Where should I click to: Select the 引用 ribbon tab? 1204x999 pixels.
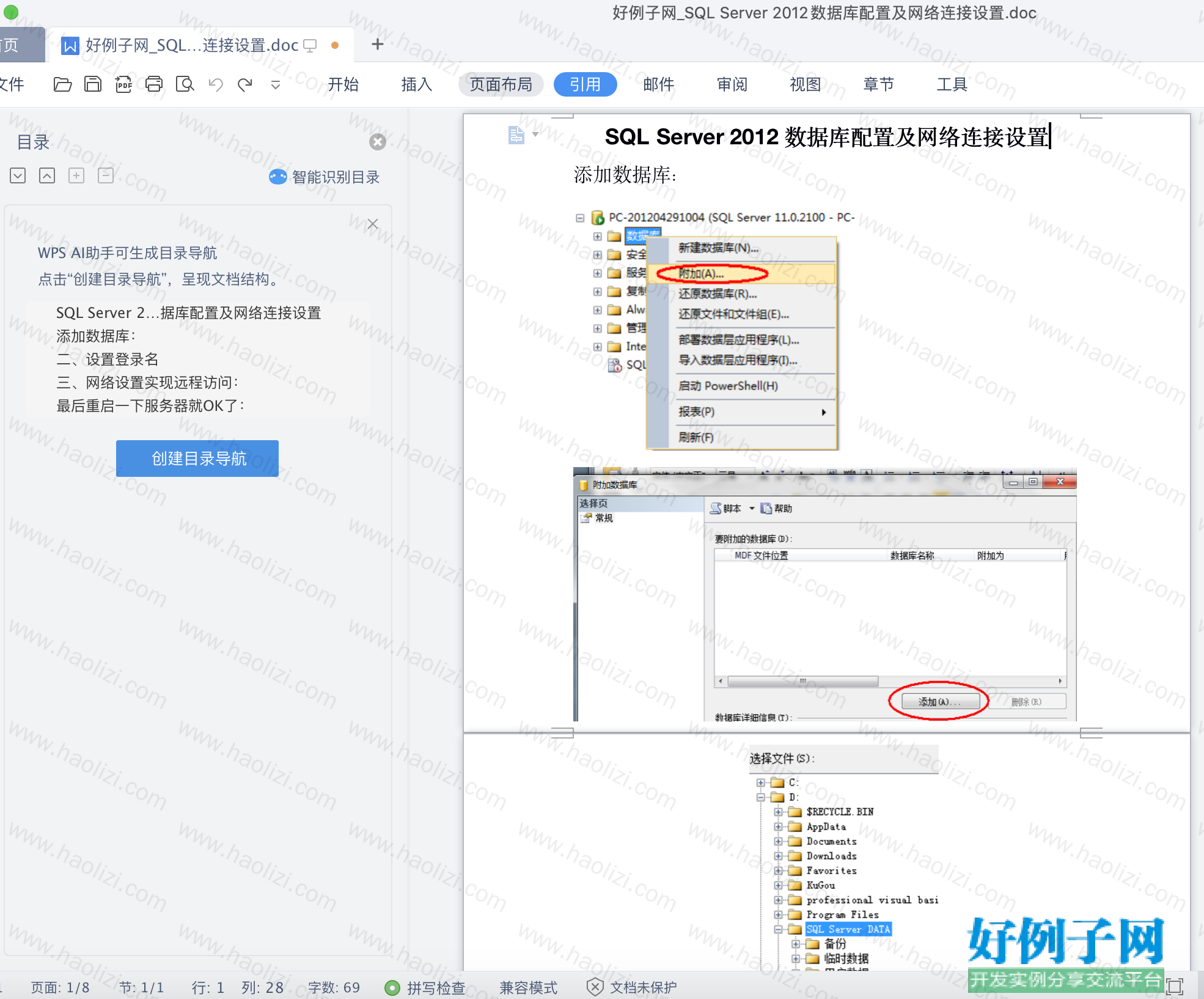point(585,84)
